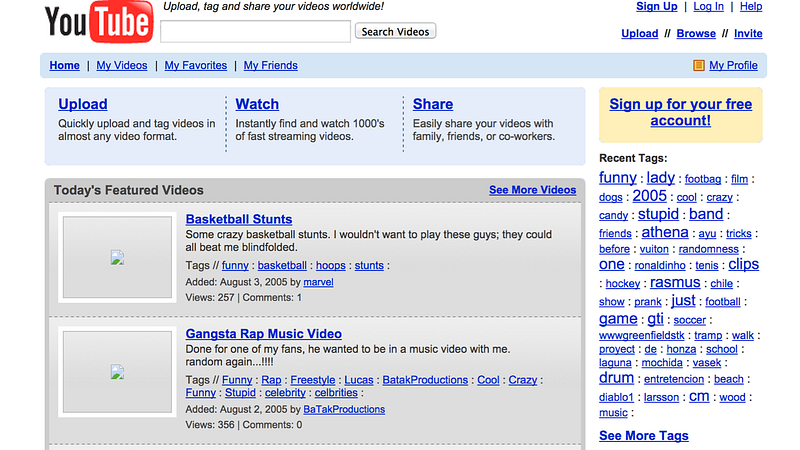Open the Basketball Stunts video thumbnail

point(117,257)
